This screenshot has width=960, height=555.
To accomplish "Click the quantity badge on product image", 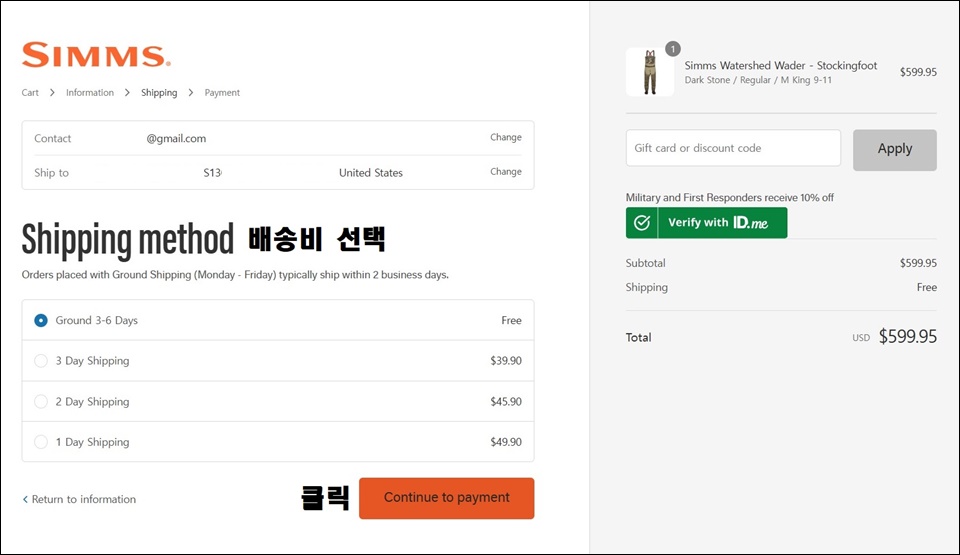I will point(673,49).
